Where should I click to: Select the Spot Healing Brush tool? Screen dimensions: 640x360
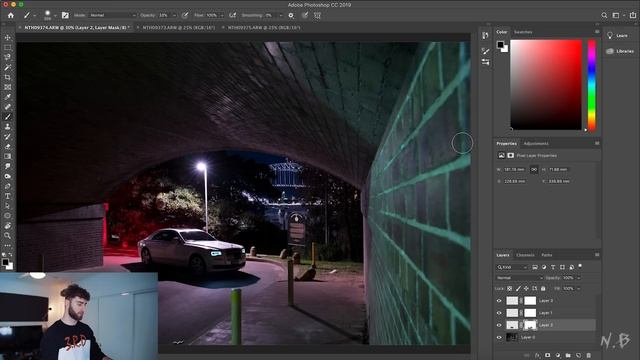coord(7,107)
